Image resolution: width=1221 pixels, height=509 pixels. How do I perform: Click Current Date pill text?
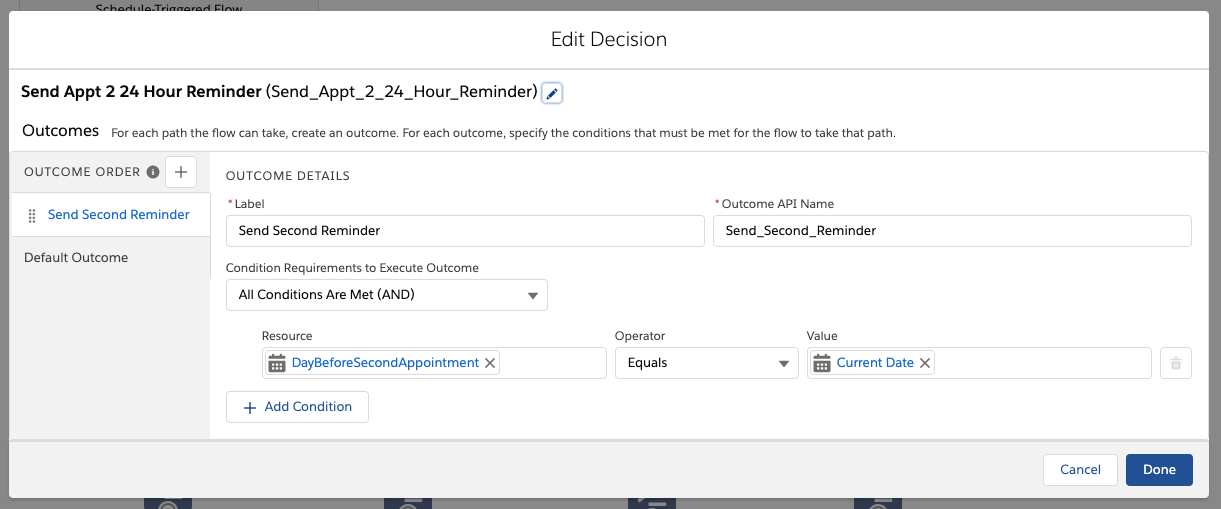coord(875,363)
